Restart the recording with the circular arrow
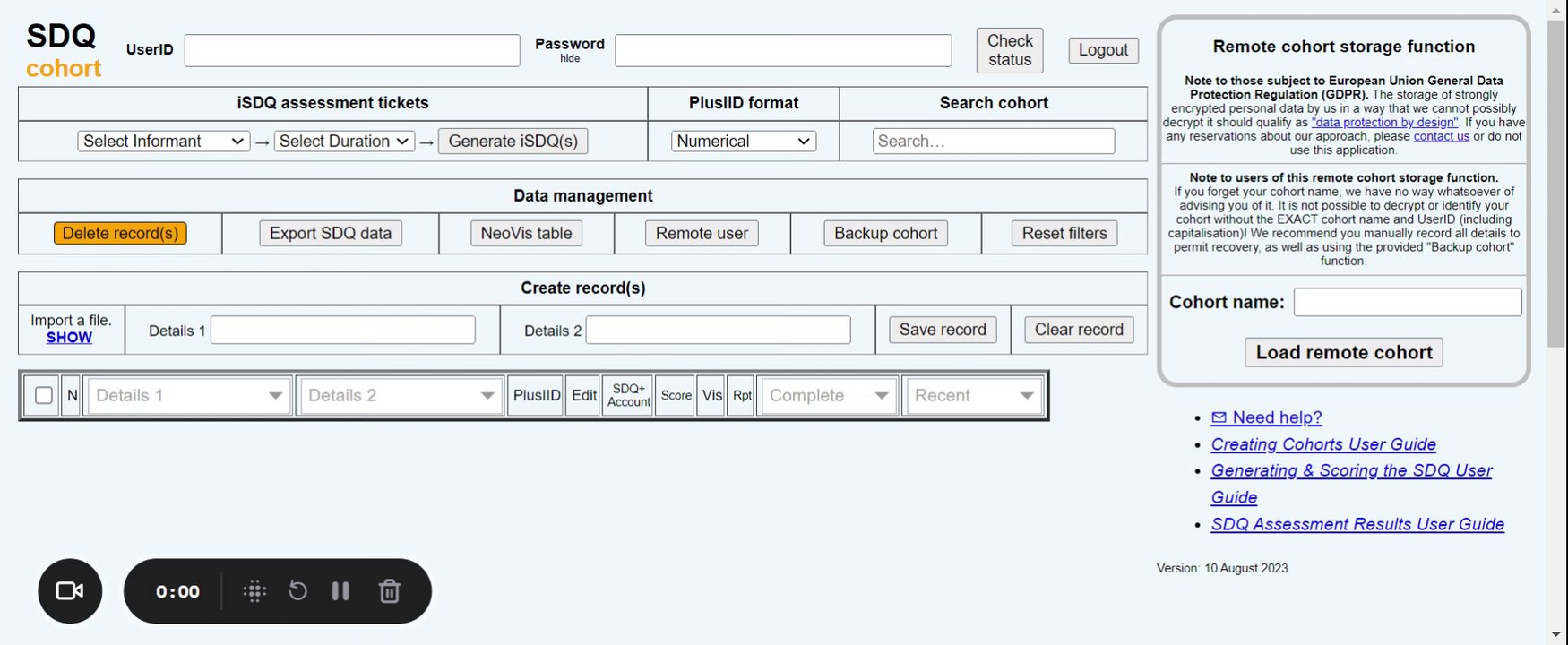This screenshot has width=1568, height=645. point(297,591)
